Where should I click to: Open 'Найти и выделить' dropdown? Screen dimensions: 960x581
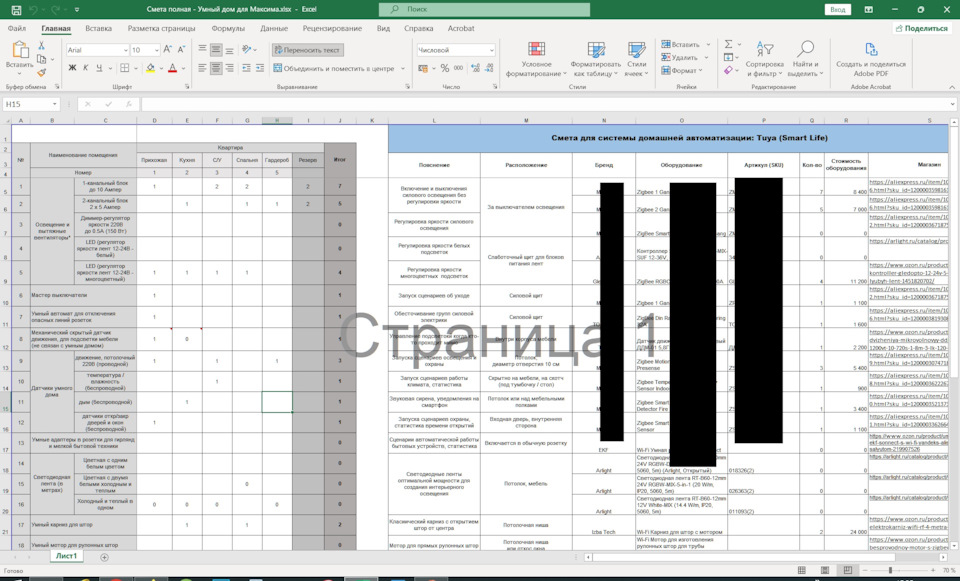click(805, 59)
